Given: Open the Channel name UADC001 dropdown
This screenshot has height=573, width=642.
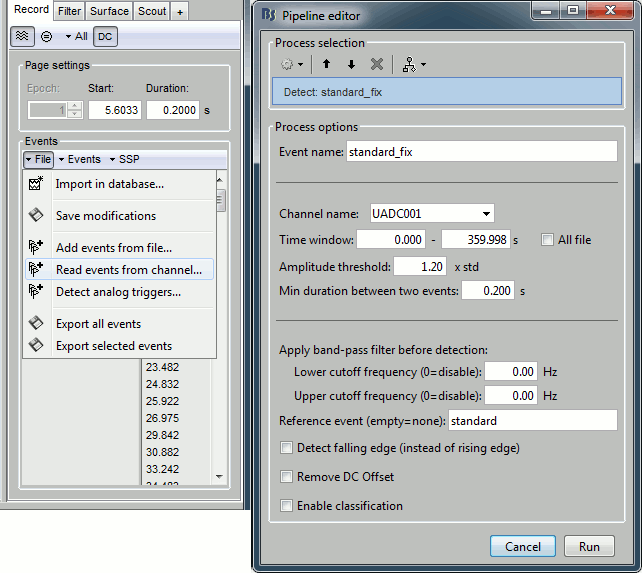Looking at the screenshot, I should tap(432, 213).
